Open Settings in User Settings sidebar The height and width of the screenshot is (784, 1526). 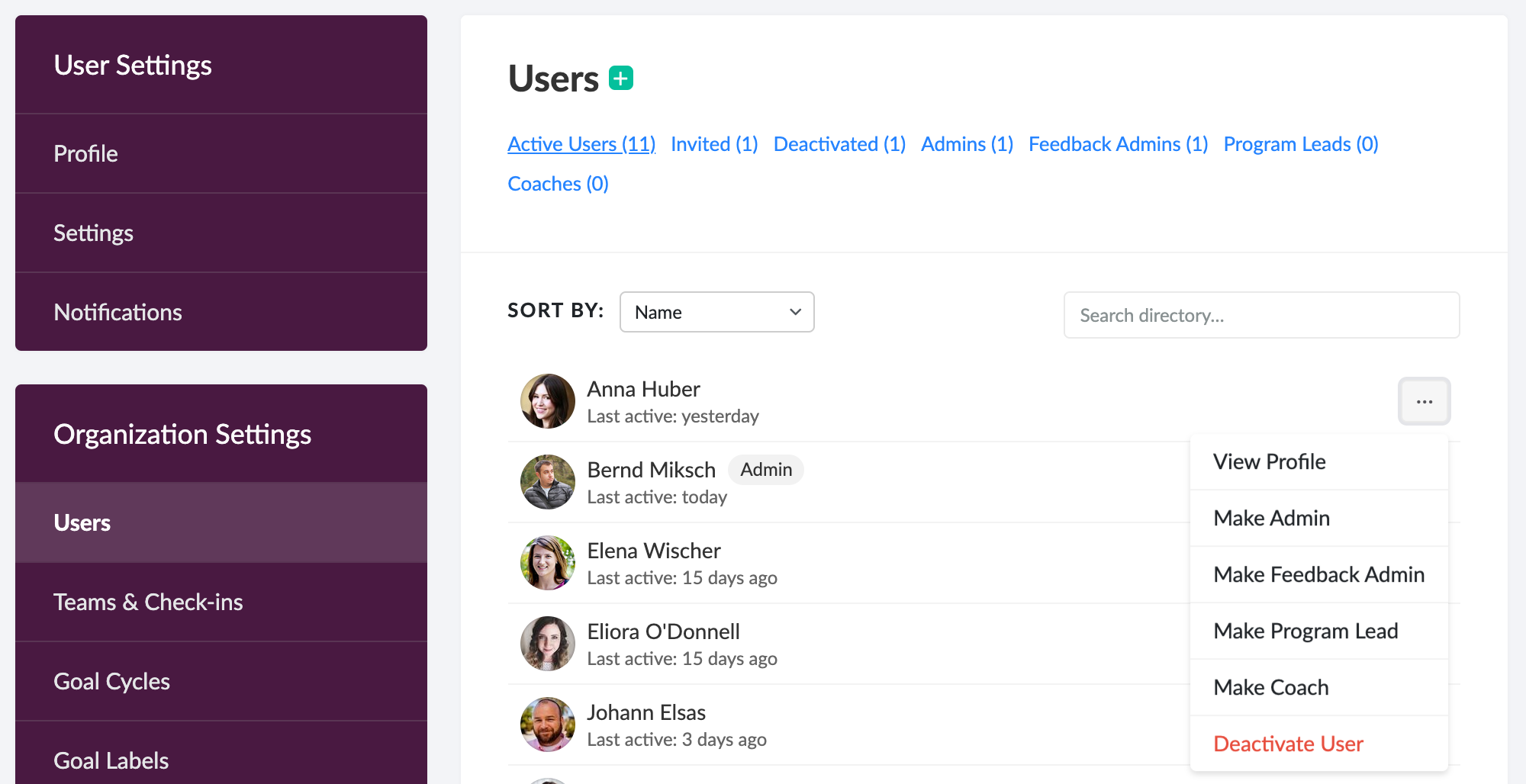coord(221,233)
